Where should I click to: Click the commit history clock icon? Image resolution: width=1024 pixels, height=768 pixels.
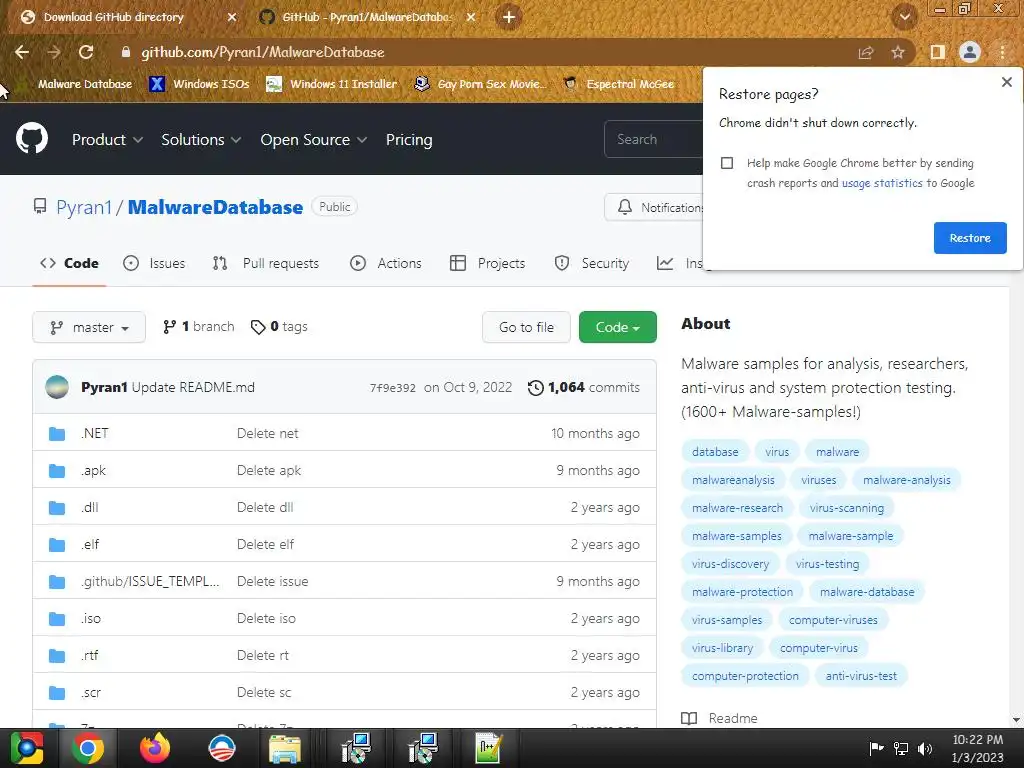tap(536, 388)
